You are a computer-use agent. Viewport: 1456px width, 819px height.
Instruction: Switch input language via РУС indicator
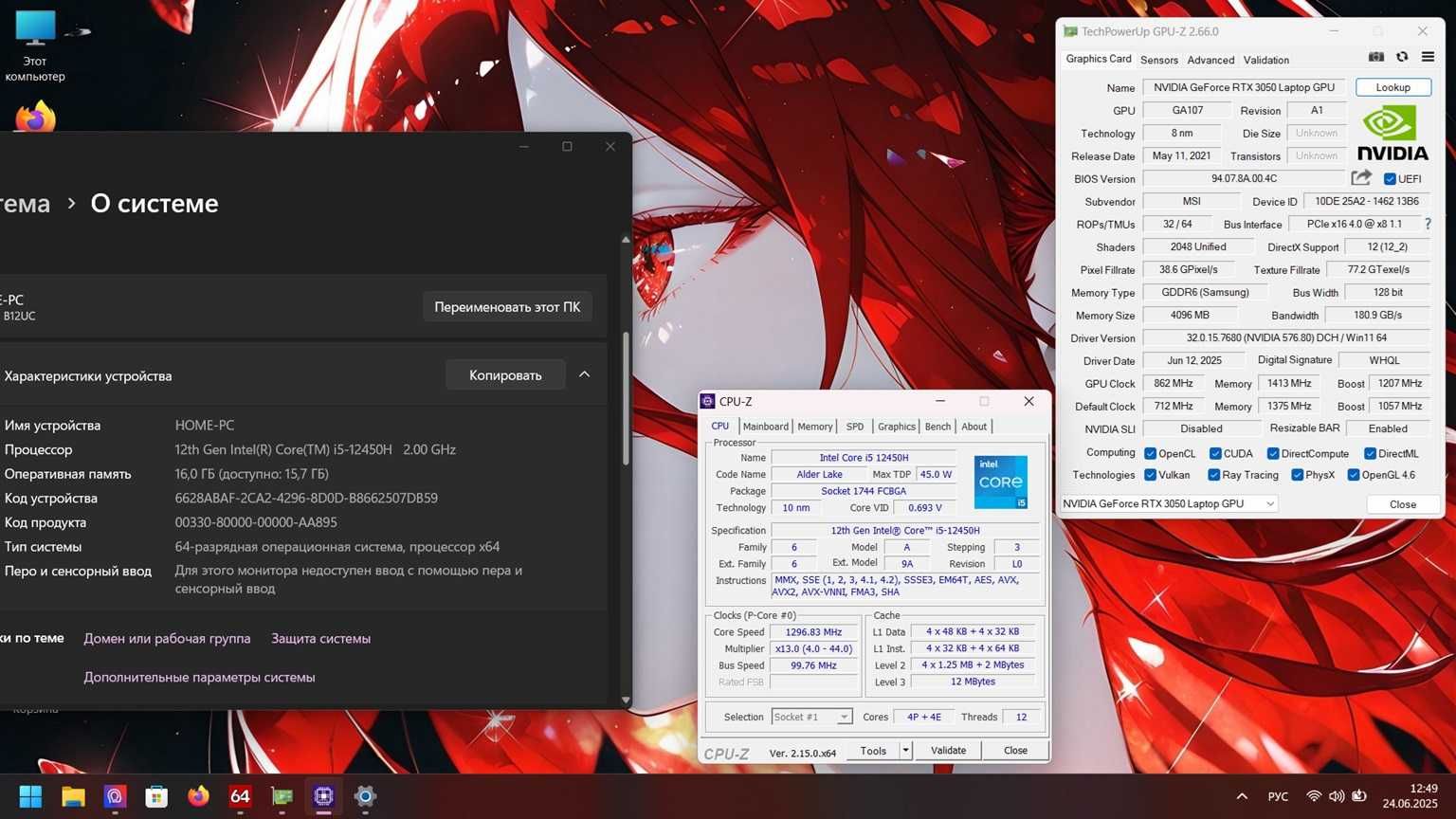(1278, 796)
